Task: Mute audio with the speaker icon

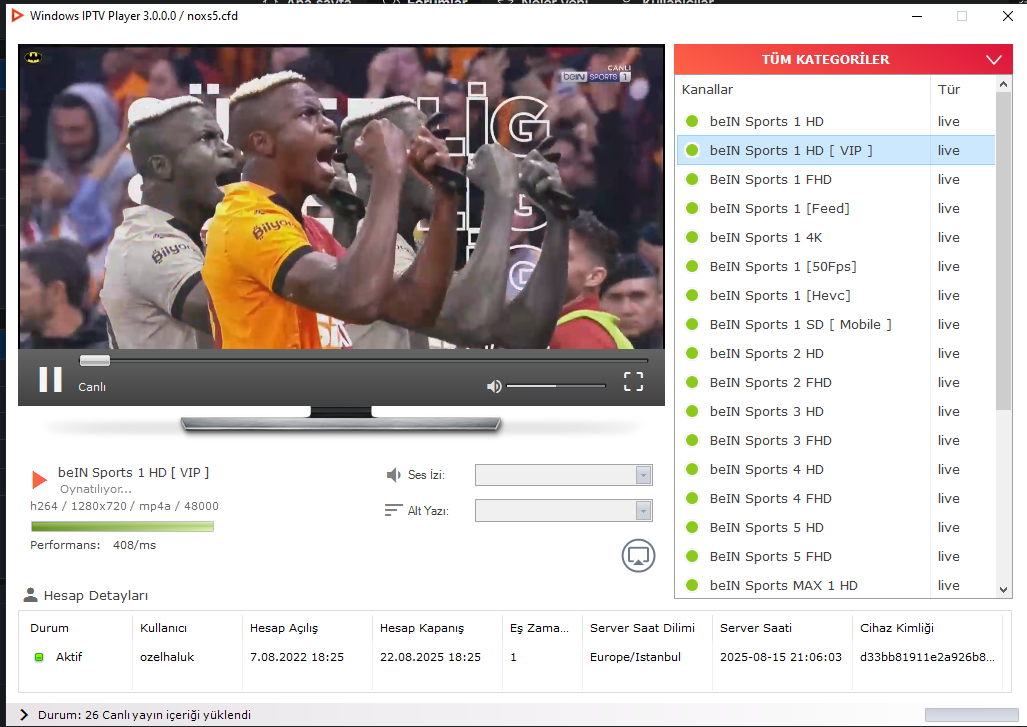Action: [494, 386]
